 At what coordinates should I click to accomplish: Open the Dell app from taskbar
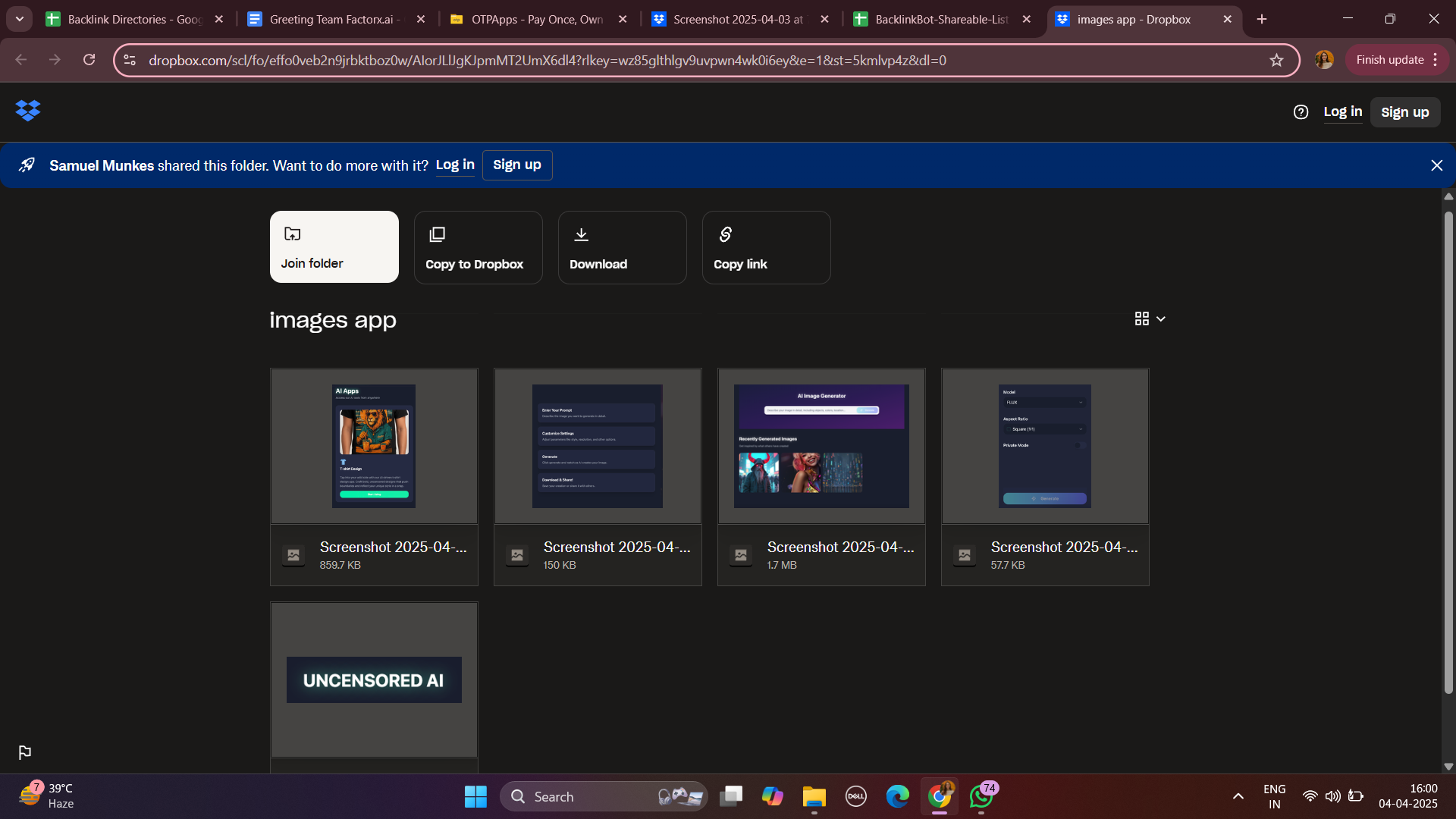855,796
